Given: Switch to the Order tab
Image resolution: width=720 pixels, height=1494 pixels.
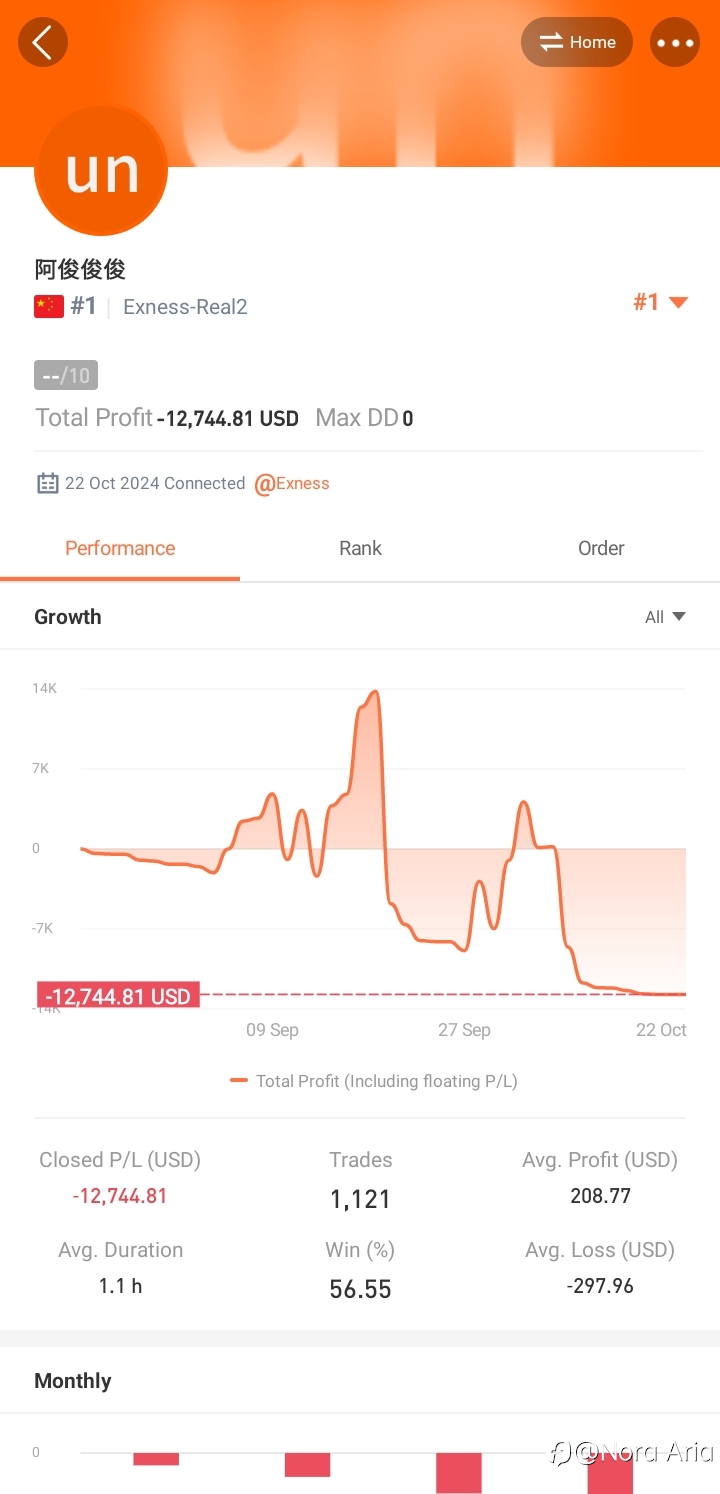Looking at the screenshot, I should [x=601, y=548].
